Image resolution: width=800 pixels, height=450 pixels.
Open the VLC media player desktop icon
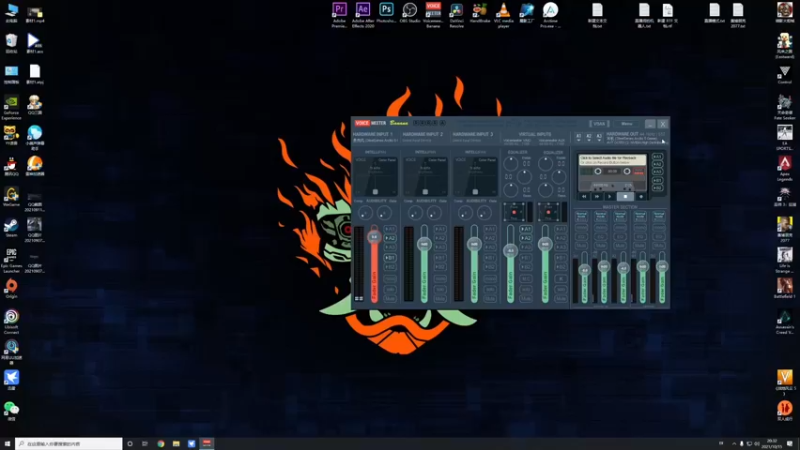pyautogui.click(x=504, y=14)
